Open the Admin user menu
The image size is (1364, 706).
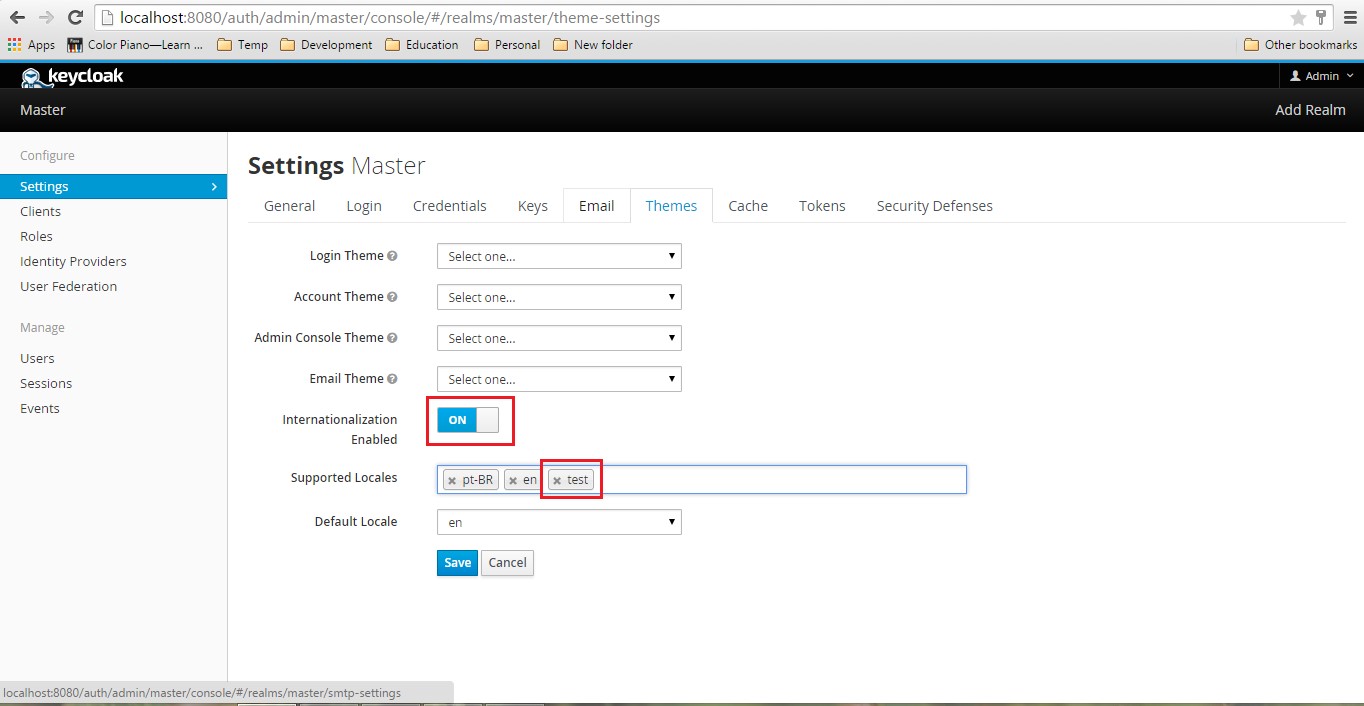point(1321,76)
